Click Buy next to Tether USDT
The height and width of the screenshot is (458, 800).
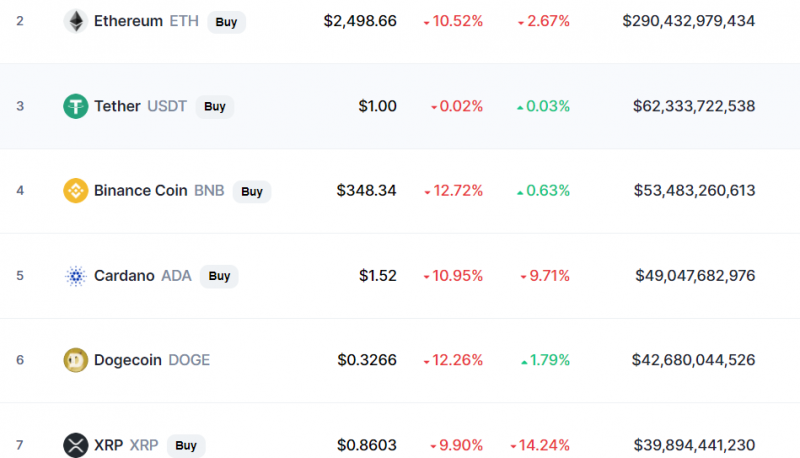(x=215, y=107)
